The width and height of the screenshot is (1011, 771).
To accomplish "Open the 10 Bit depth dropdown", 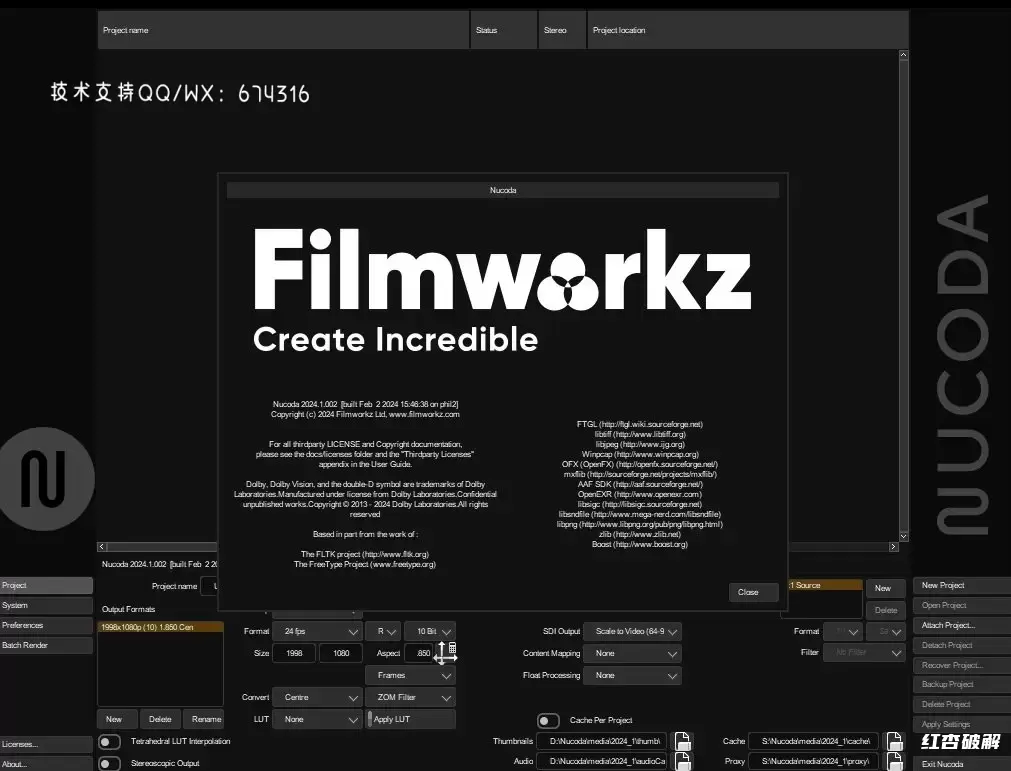I will (431, 631).
